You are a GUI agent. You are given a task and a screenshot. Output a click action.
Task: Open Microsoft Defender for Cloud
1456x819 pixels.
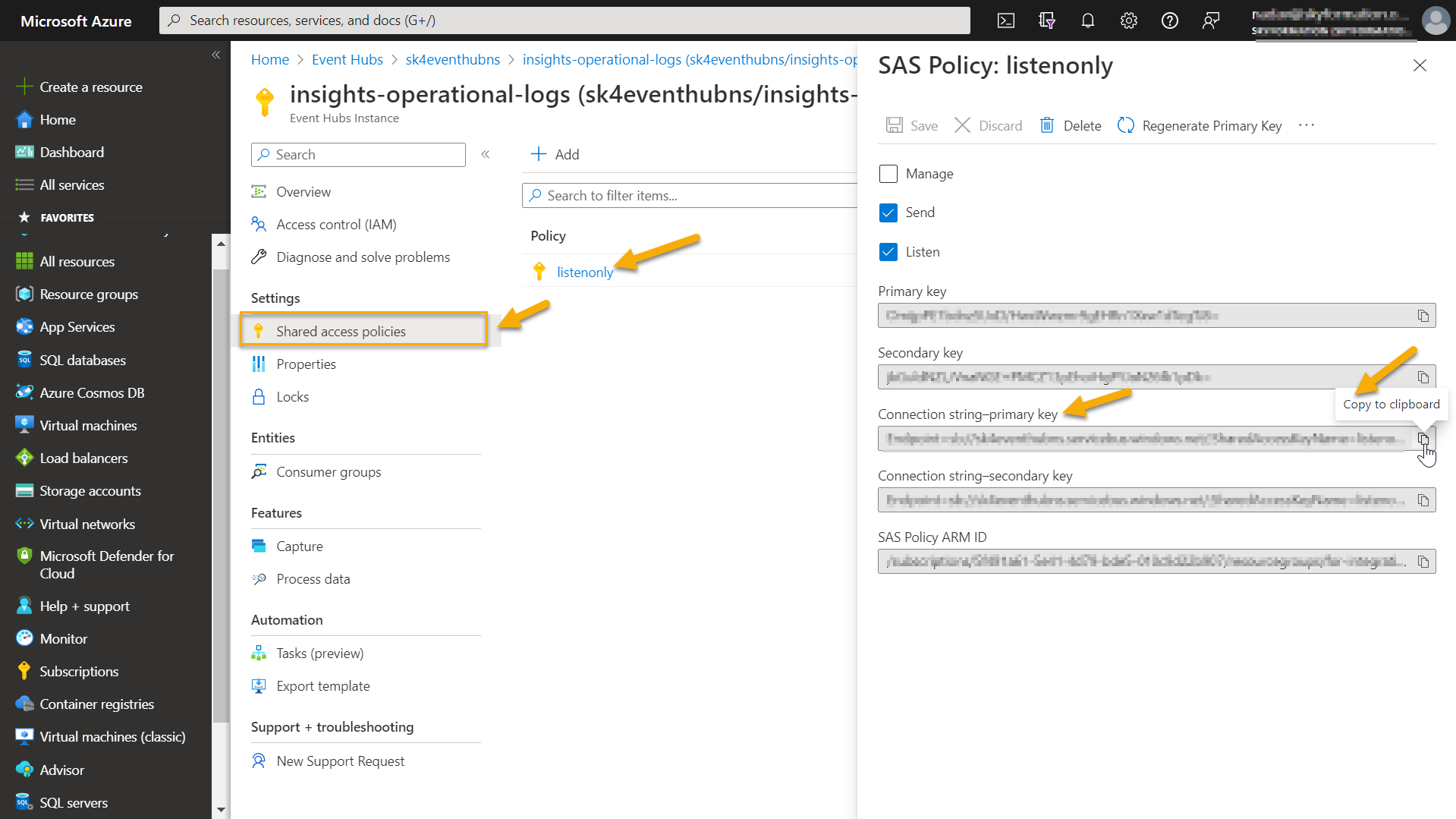[106, 565]
